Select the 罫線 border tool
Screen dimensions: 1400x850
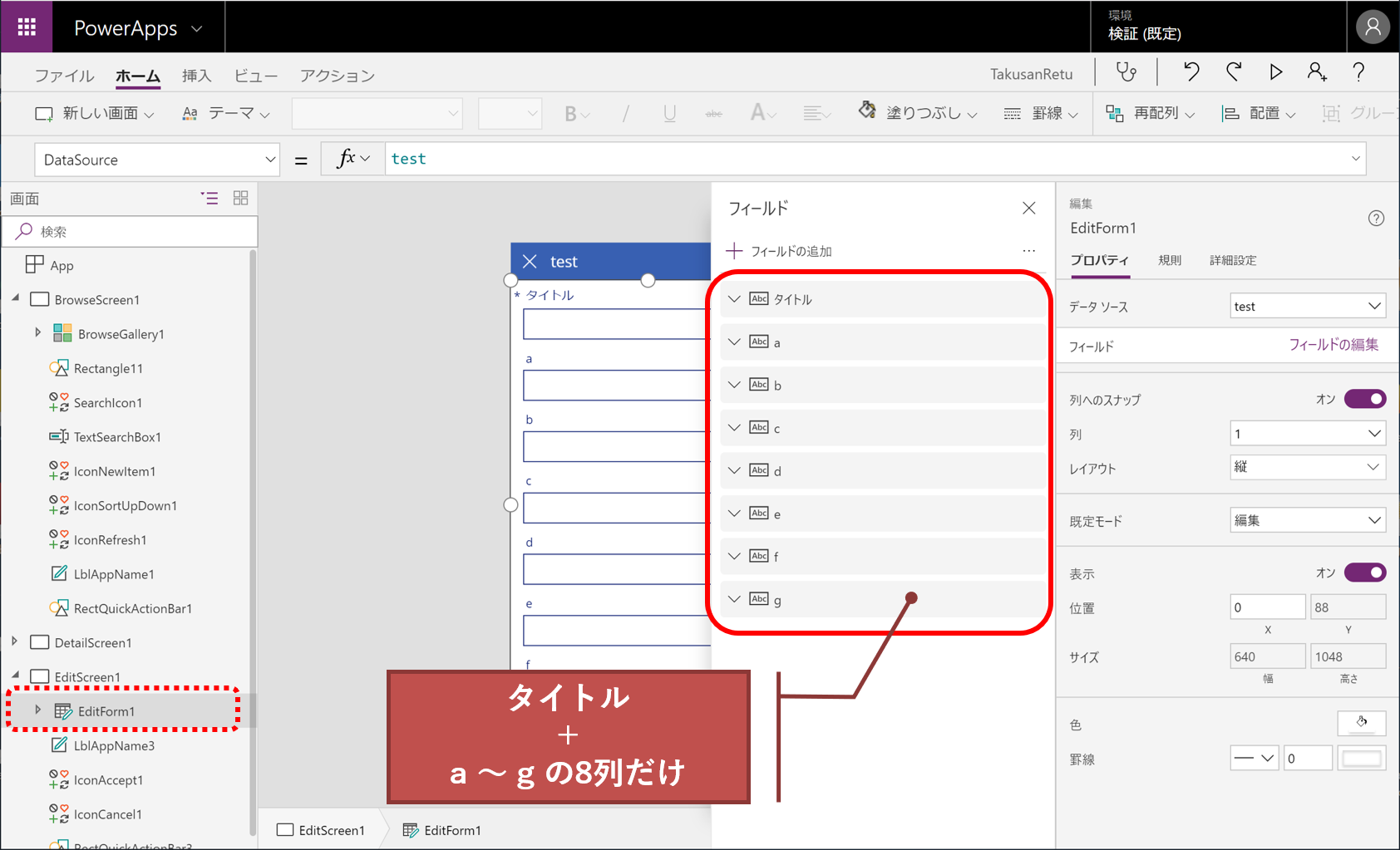[x=1042, y=113]
